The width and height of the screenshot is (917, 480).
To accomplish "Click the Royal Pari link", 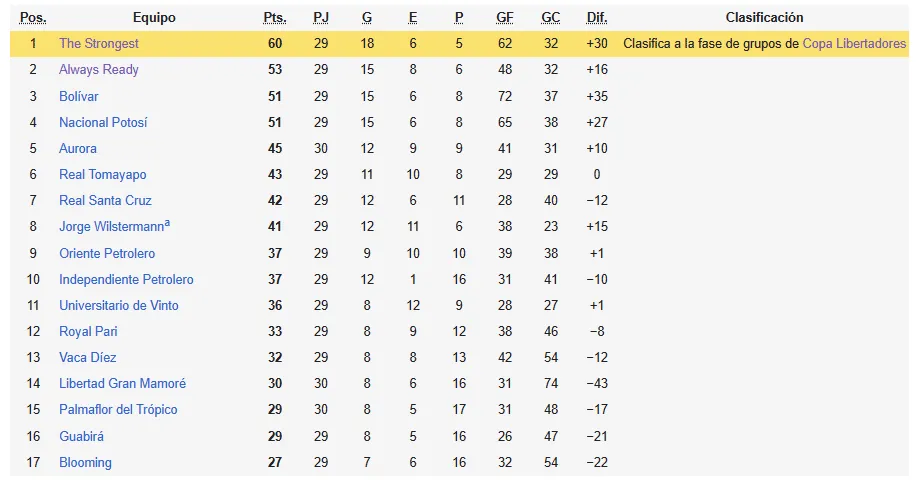I will tap(88, 331).
